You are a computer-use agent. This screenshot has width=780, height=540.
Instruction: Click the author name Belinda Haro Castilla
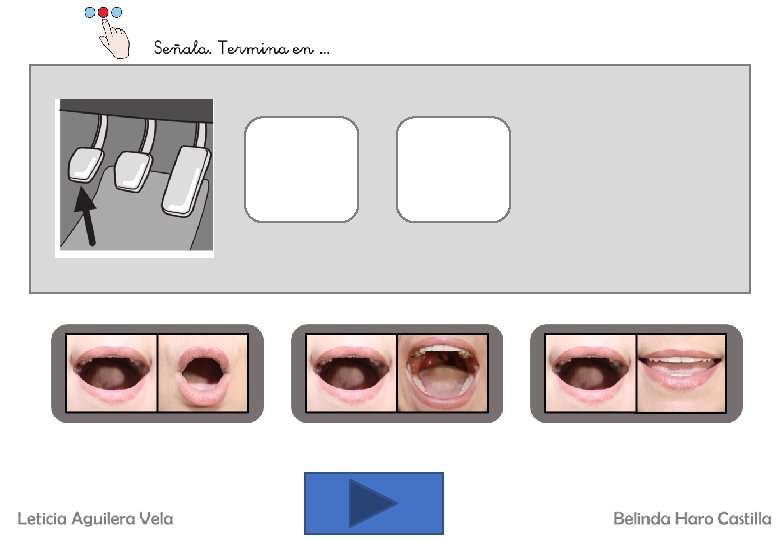pos(692,519)
